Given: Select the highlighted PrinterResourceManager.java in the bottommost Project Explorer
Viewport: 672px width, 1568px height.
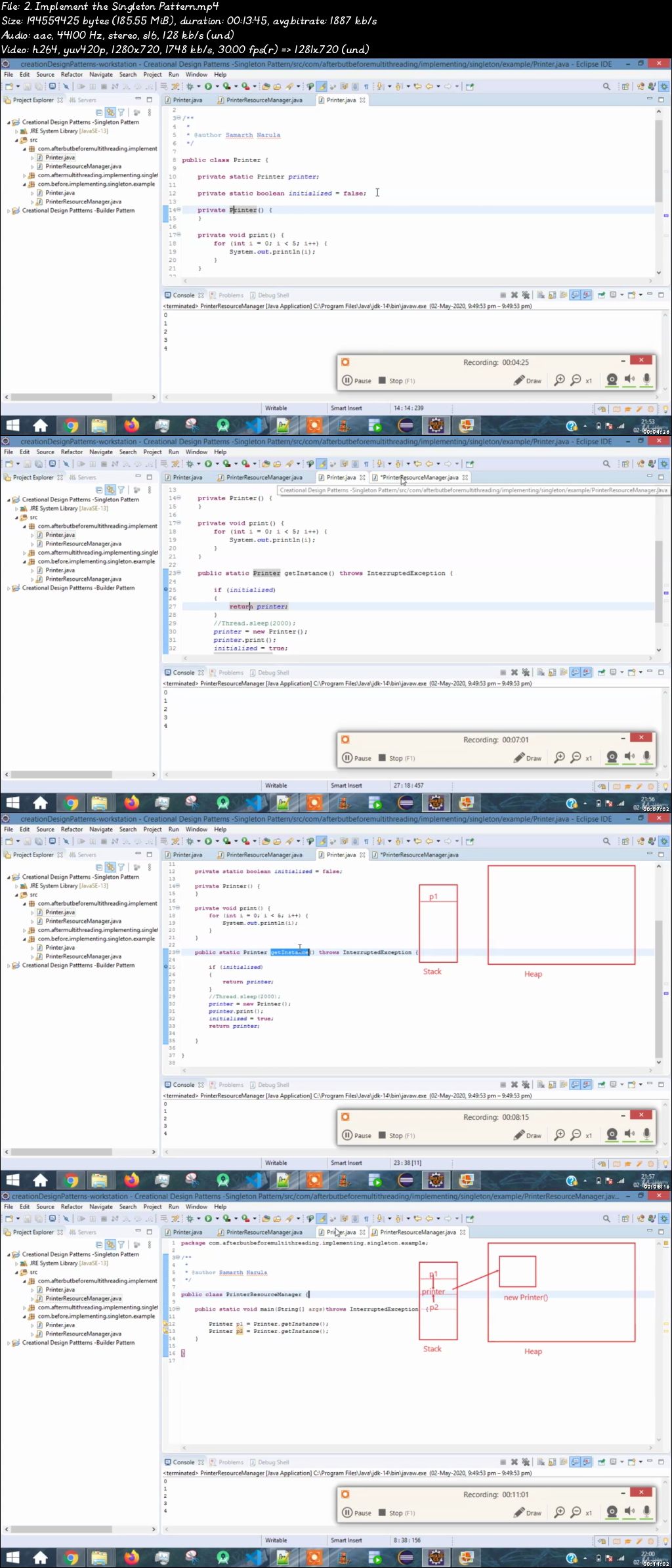Looking at the screenshot, I should (79, 1298).
